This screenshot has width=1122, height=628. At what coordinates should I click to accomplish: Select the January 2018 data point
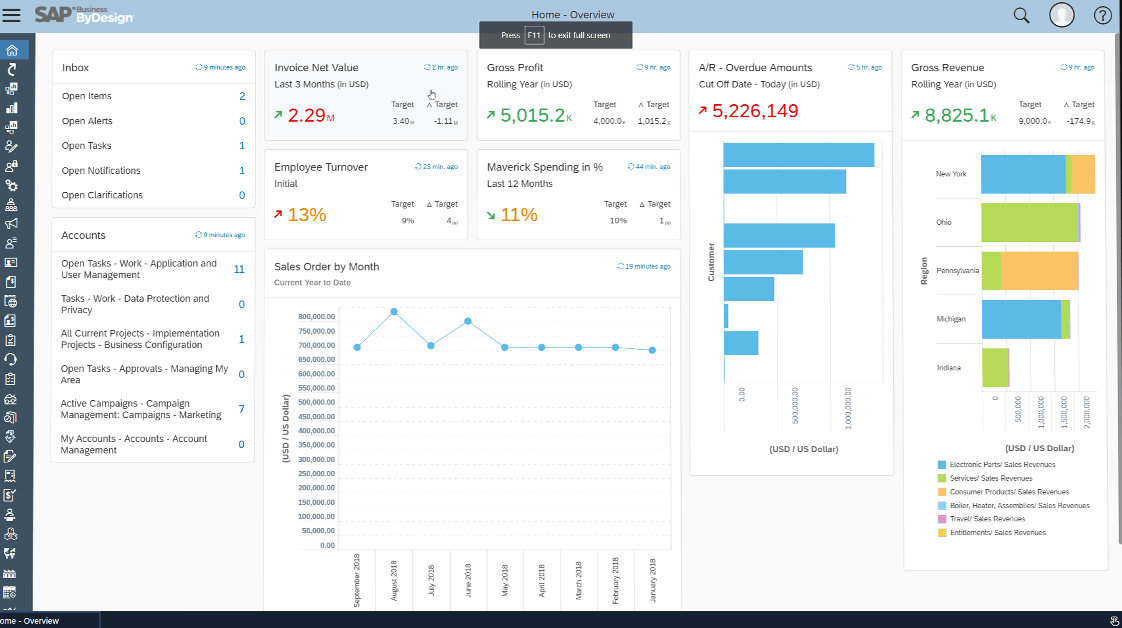(652, 350)
